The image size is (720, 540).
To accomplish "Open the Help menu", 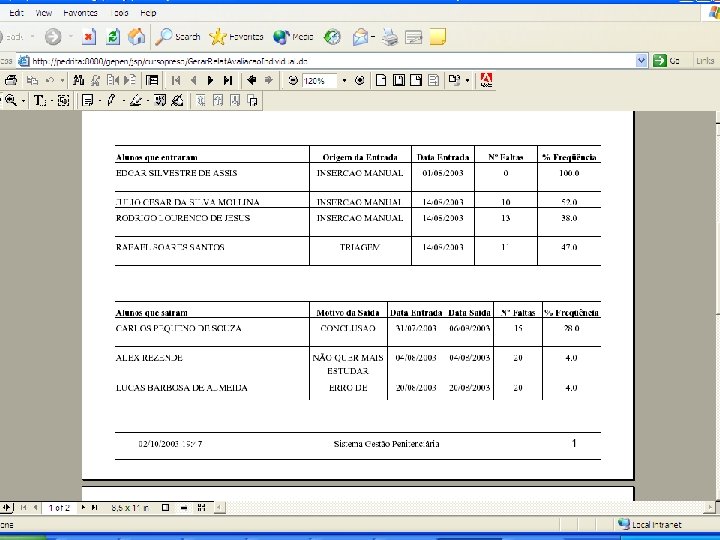I will point(148,13).
